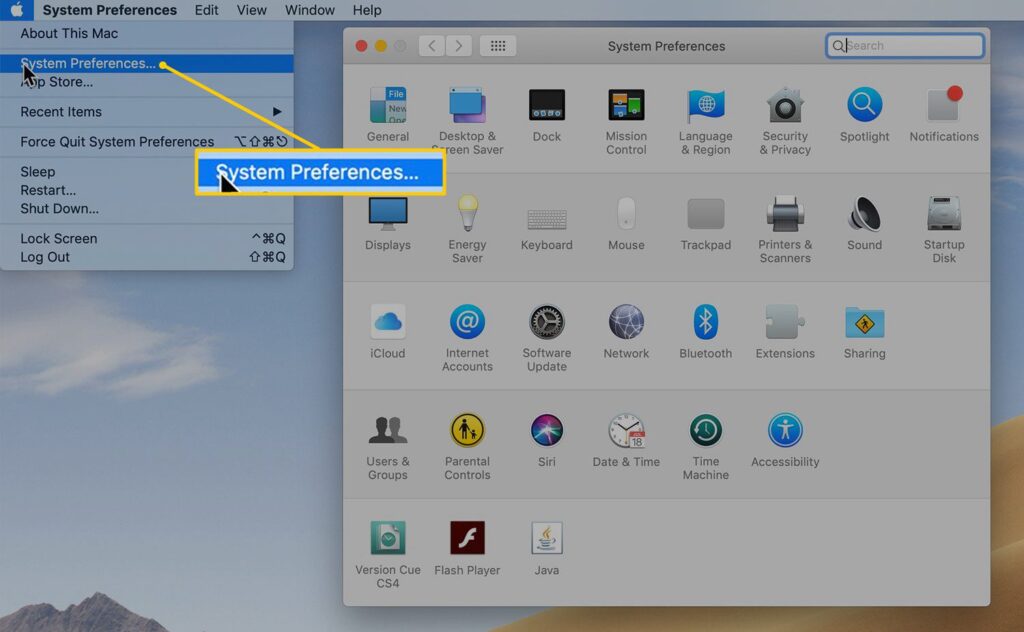Open Notifications preferences
The height and width of the screenshot is (632, 1024).
tap(942, 104)
